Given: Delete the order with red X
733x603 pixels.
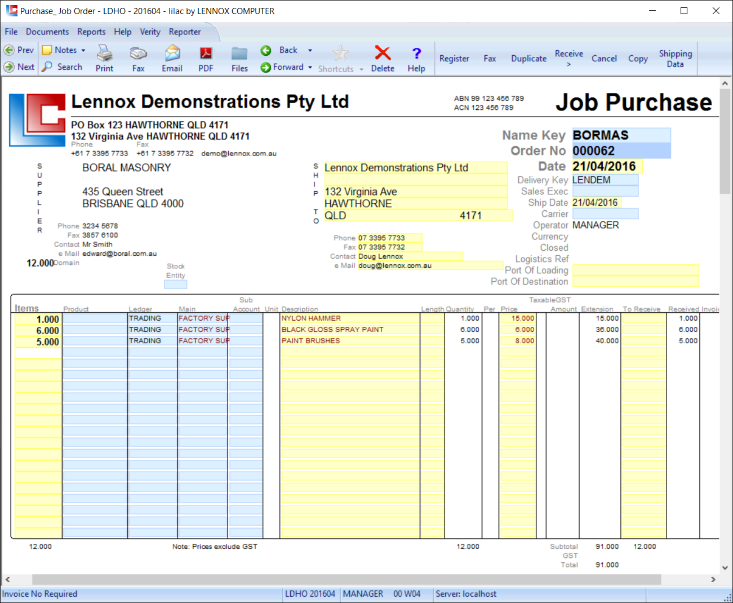Looking at the screenshot, I should [x=383, y=59].
